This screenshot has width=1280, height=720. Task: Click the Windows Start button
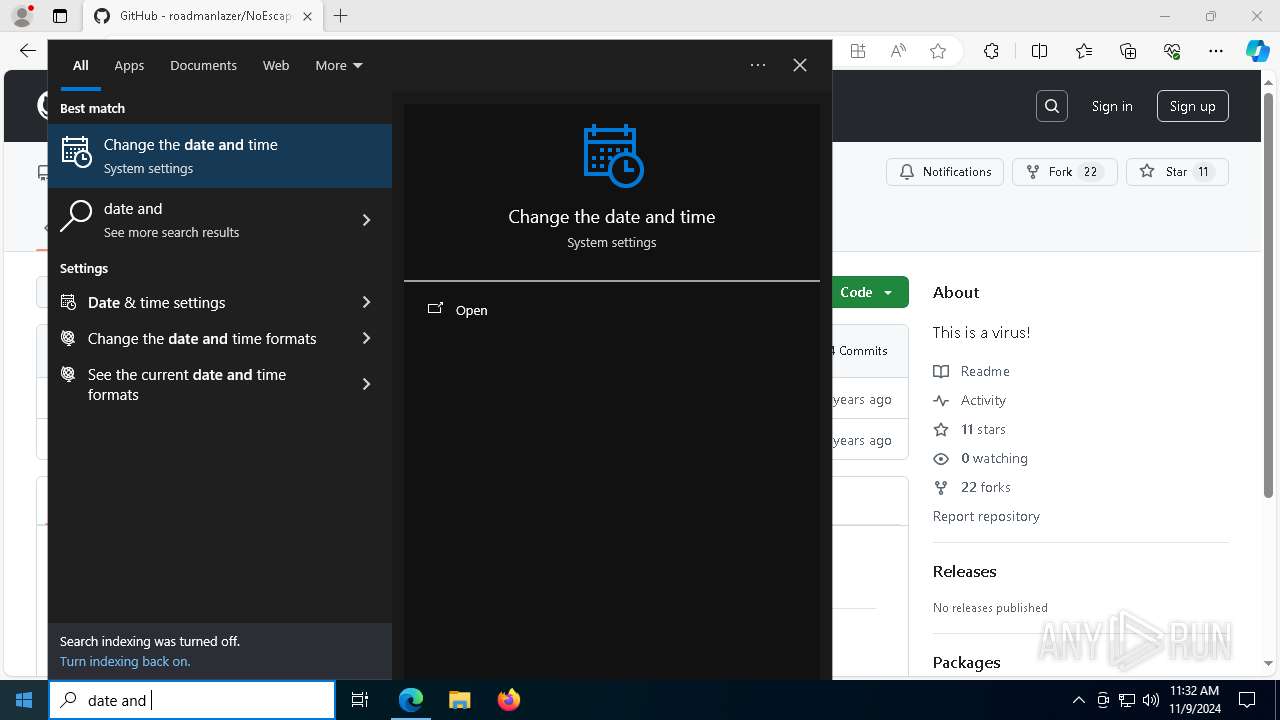(x=24, y=700)
